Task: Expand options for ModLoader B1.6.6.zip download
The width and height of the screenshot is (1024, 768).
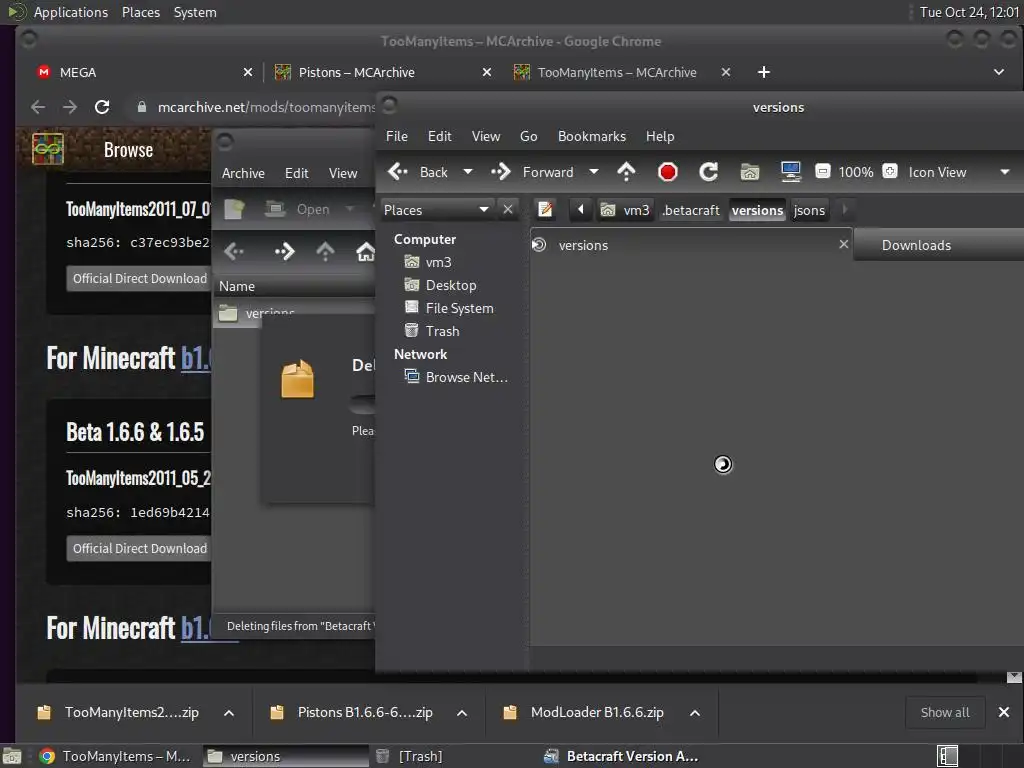Action: click(695, 713)
